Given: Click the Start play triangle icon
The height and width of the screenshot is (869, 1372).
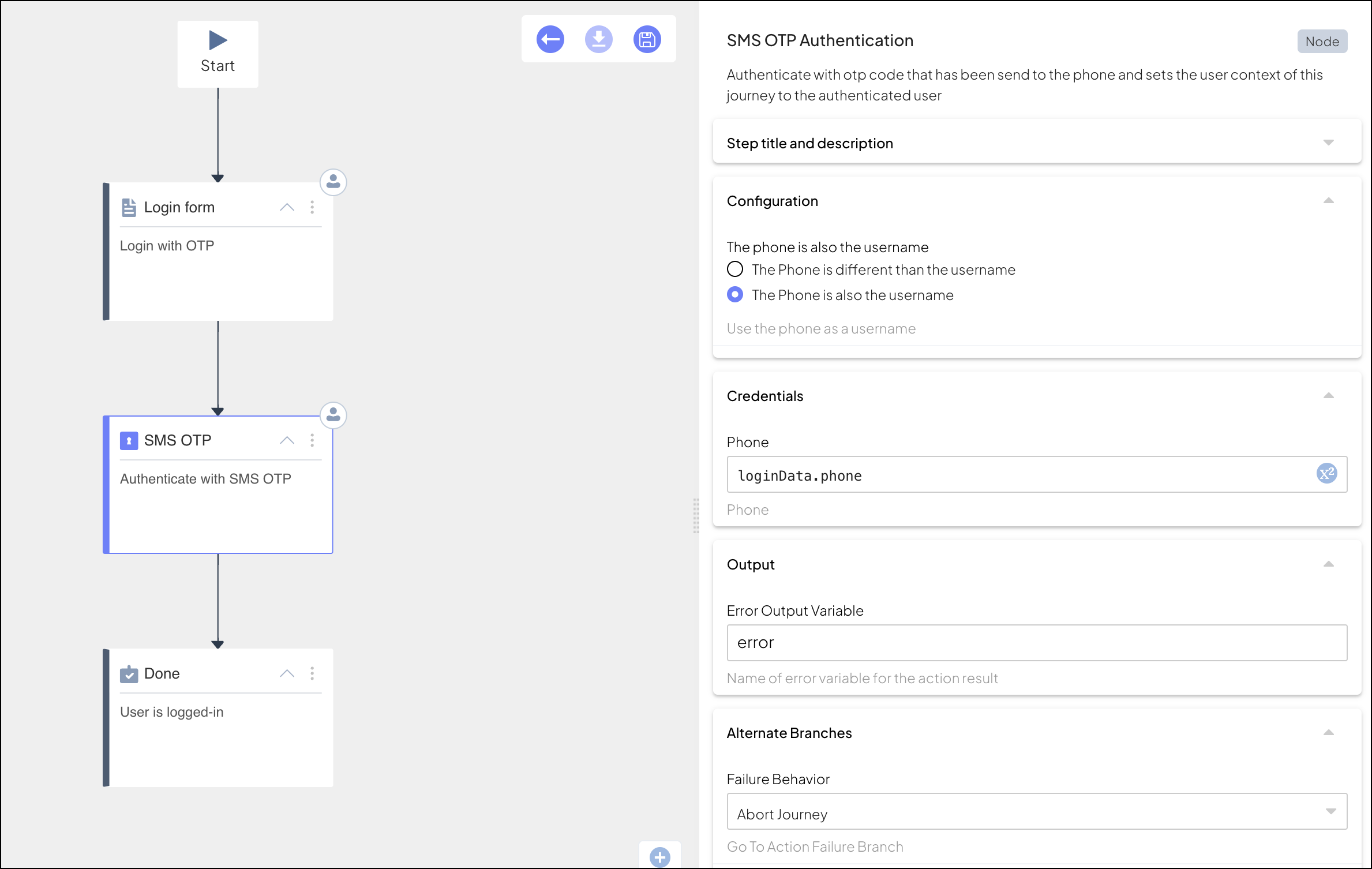Looking at the screenshot, I should pos(218,40).
